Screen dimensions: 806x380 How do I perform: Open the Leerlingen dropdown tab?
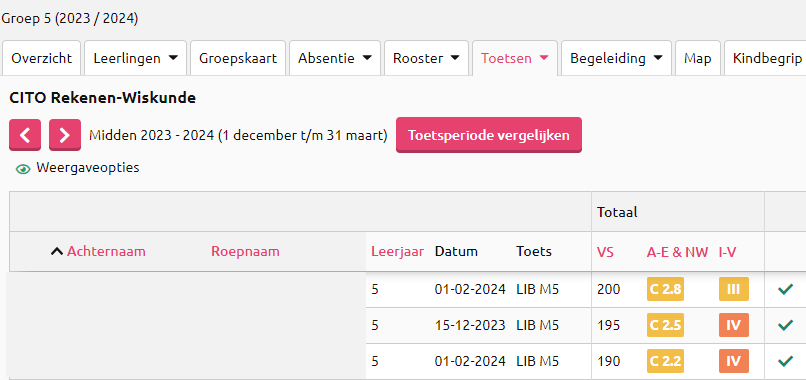click(x=136, y=58)
